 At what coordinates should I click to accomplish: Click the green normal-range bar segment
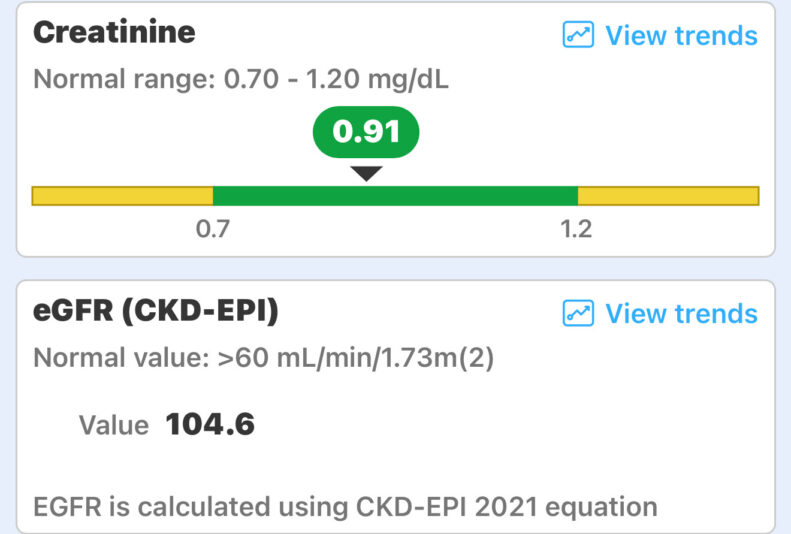[395, 196]
